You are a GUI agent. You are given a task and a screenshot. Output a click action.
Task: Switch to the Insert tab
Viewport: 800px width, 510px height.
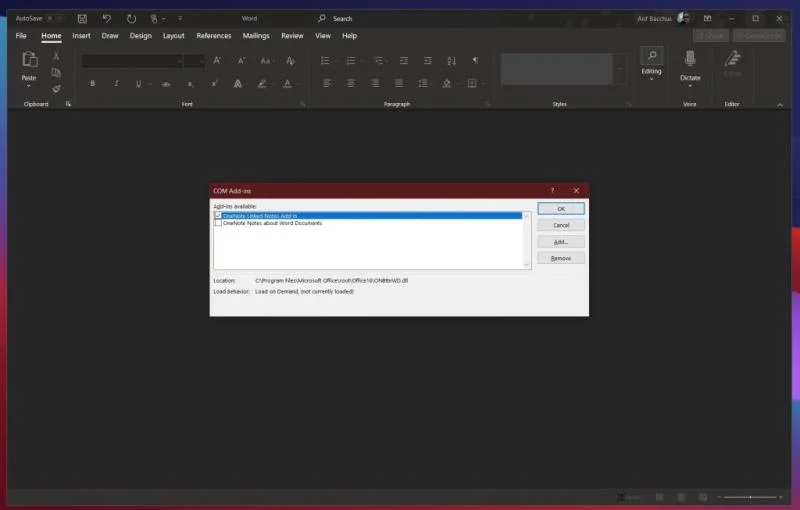point(82,36)
